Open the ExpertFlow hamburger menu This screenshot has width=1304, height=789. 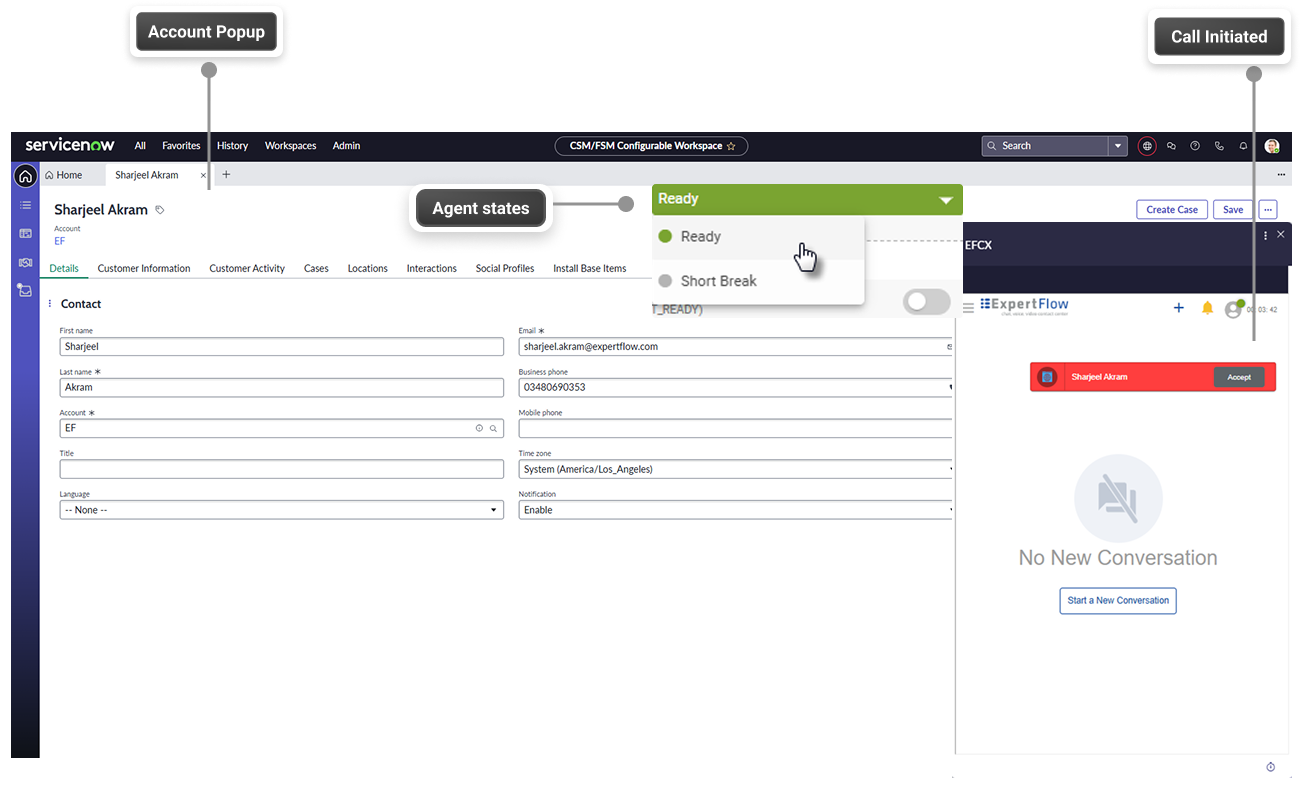pyautogui.click(x=968, y=308)
